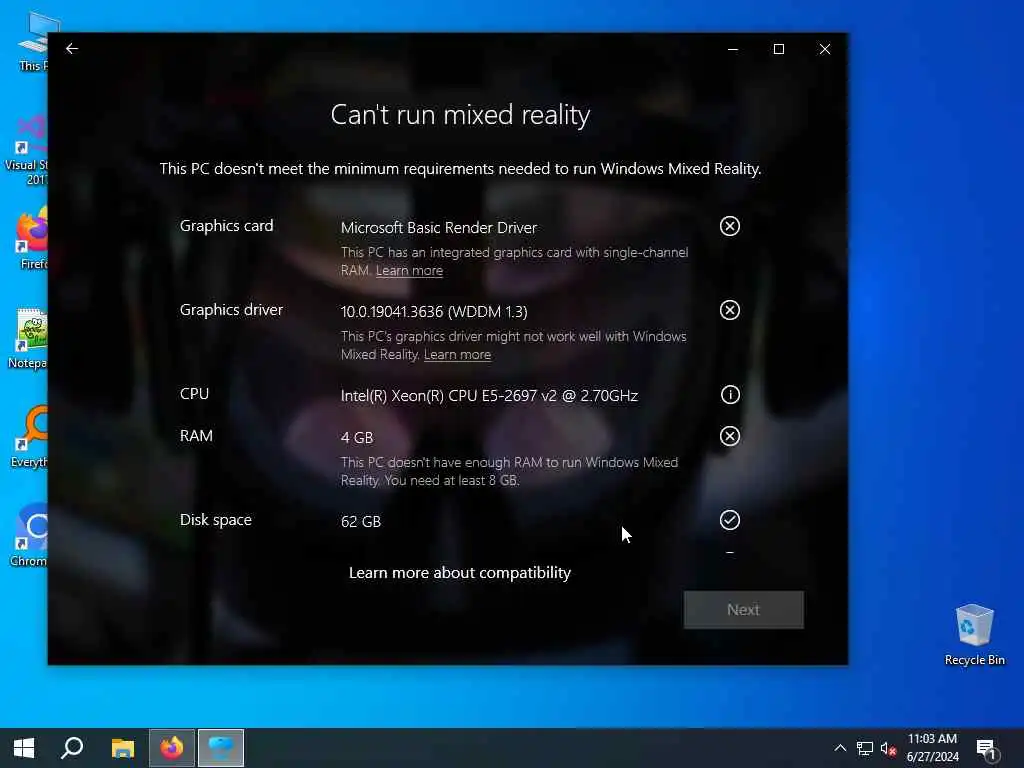
Task: Click the muted volume tray icon
Action: pyautogui.click(x=888, y=748)
